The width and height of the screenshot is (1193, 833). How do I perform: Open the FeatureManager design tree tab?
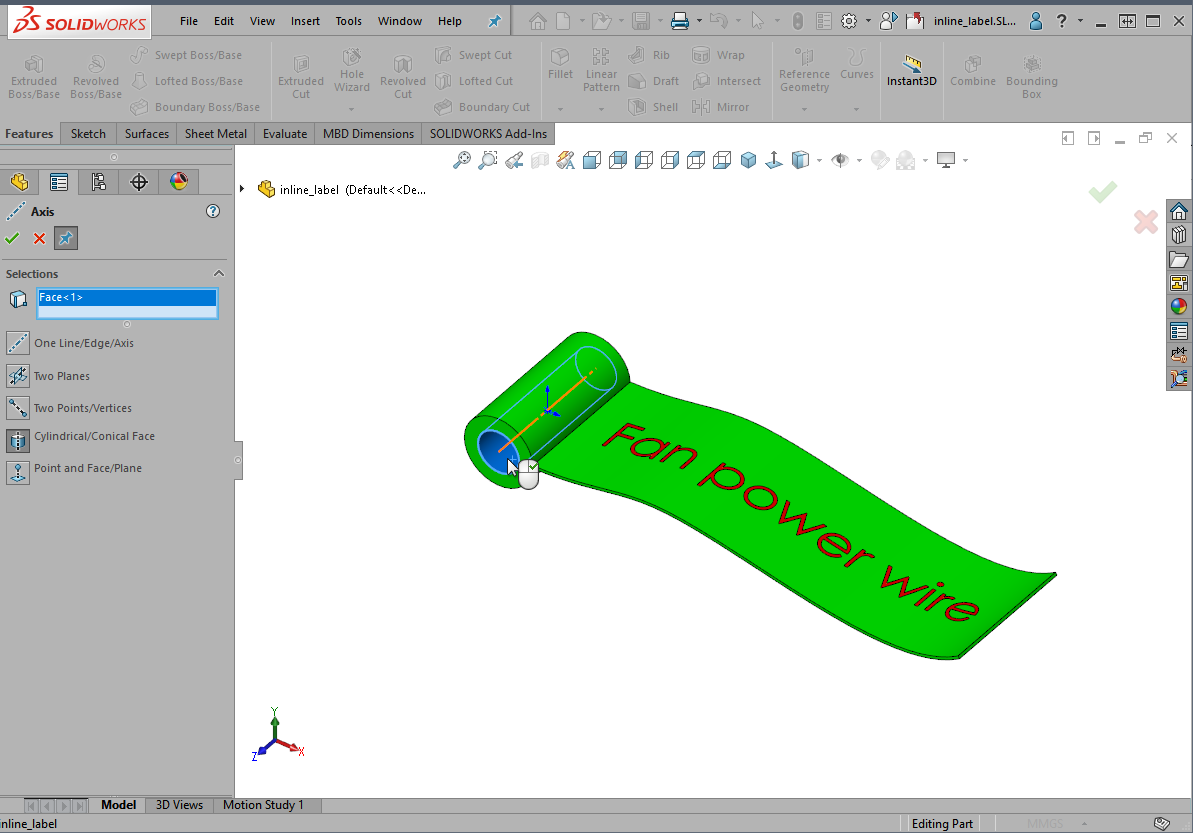[x=19, y=182]
